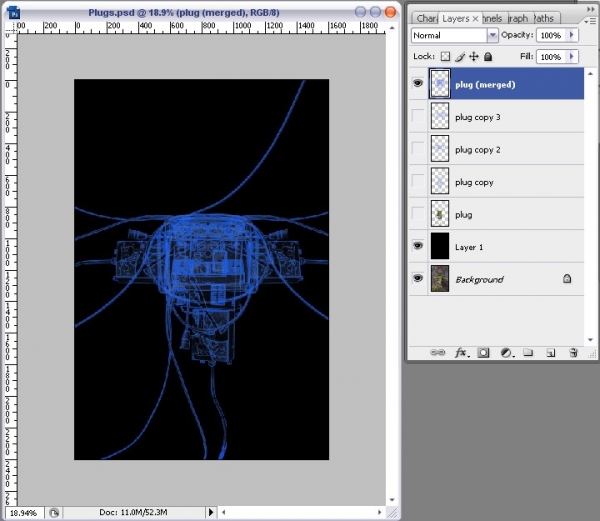Close the Layers tab with x
This screenshot has height=521, width=600.
coord(475,18)
